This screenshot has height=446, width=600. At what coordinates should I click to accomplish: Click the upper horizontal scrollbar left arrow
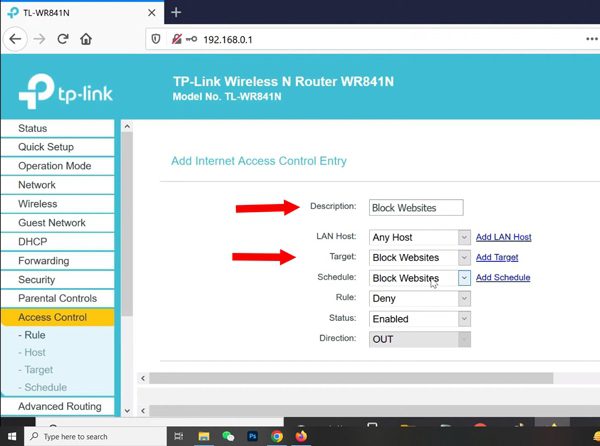[143, 378]
